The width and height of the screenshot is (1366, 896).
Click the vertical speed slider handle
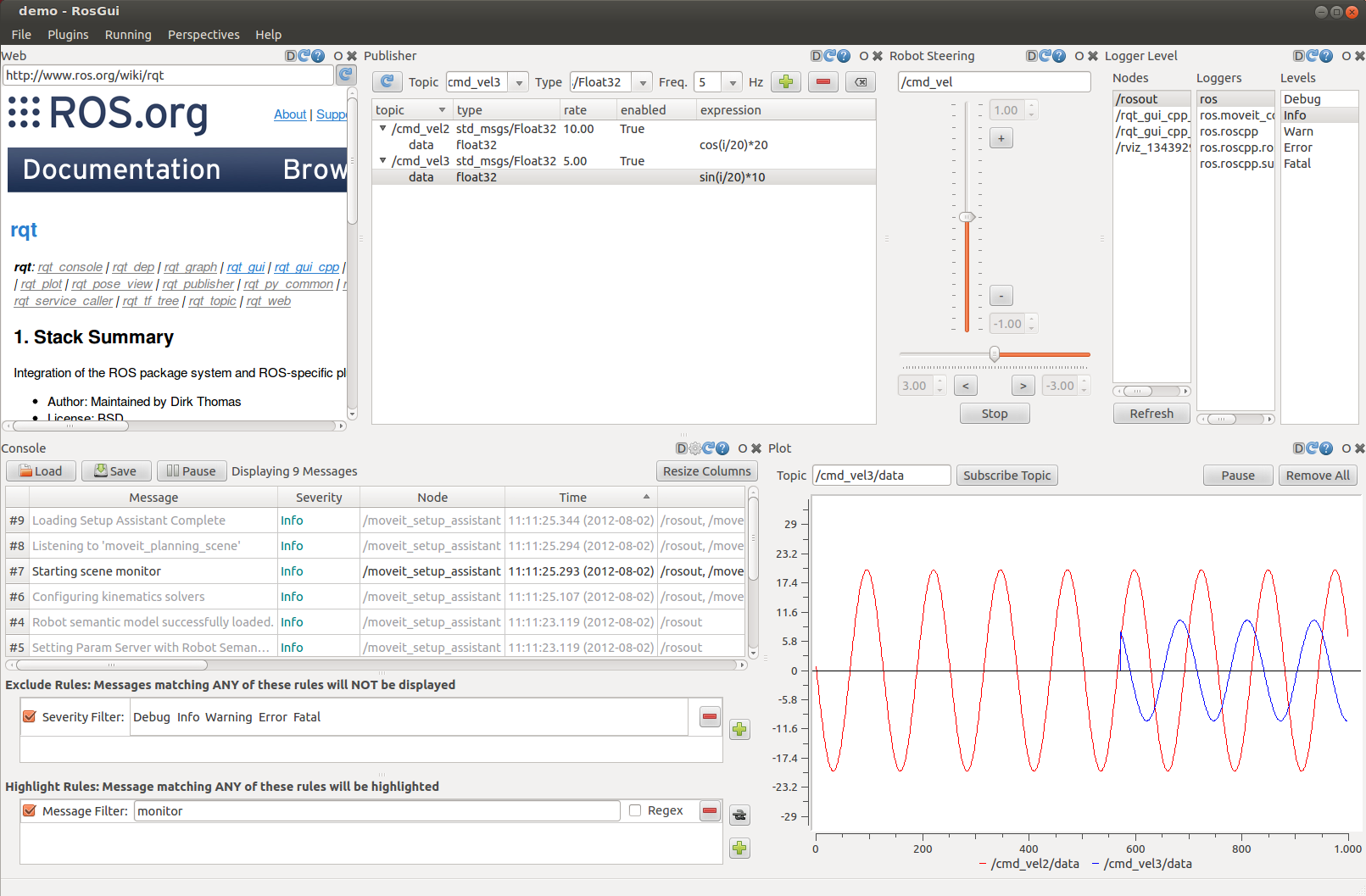(x=967, y=217)
